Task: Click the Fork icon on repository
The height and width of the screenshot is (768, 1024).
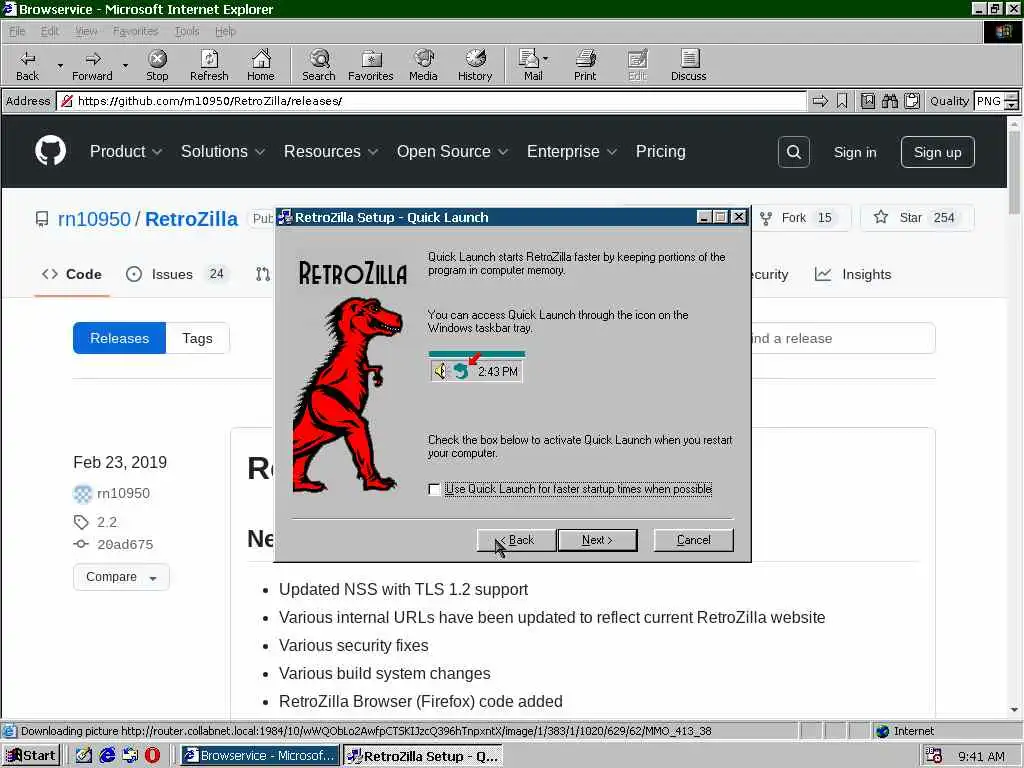Action: (766, 218)
